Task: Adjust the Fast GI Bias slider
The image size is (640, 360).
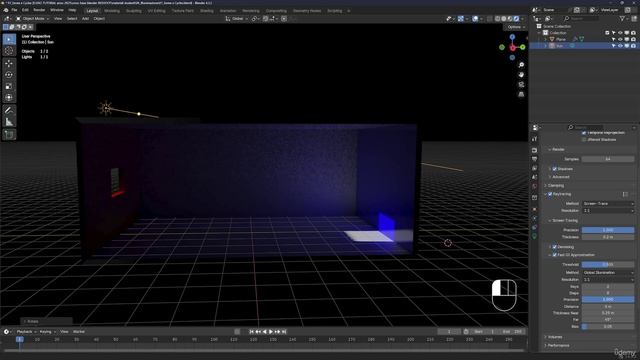Action: coord(608,327)
